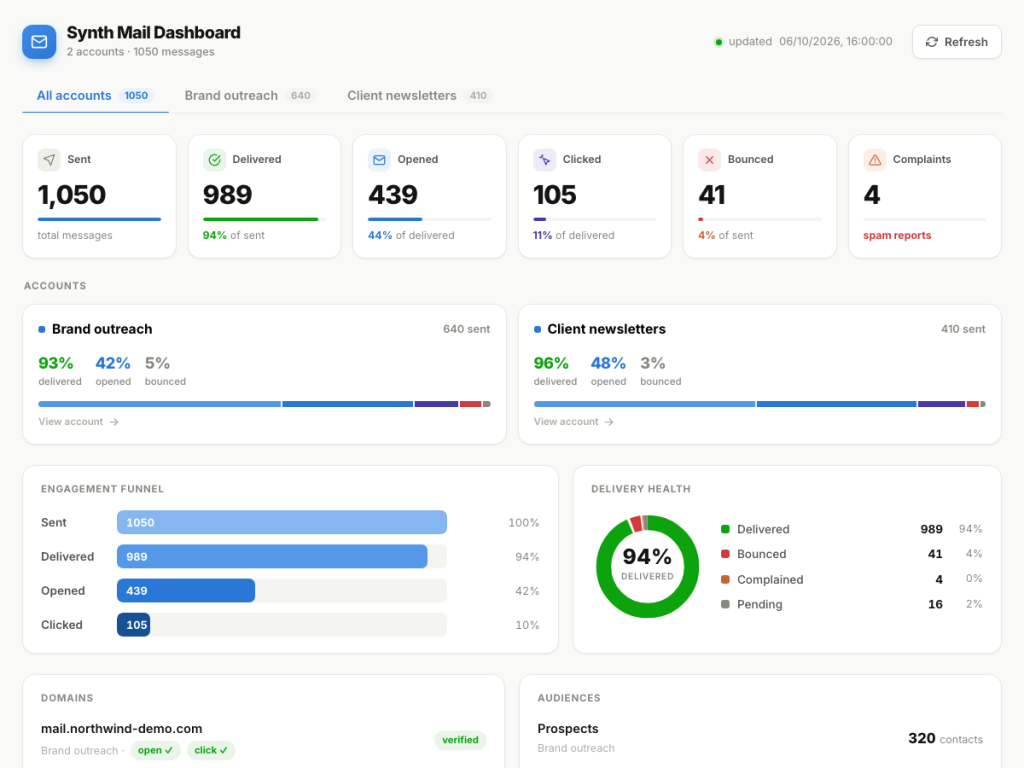Click the Clicked 105 funnel bar

[x=133, y=624]
